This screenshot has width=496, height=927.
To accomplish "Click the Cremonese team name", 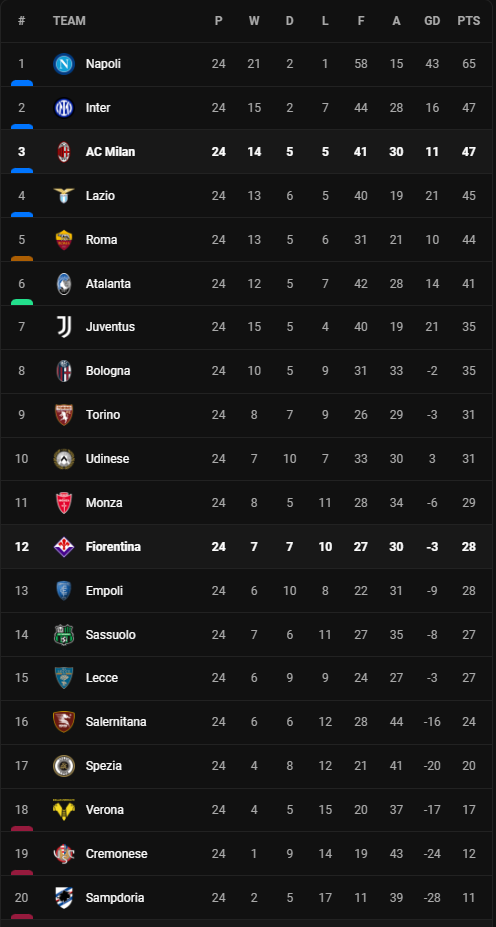I will [116, 854].
